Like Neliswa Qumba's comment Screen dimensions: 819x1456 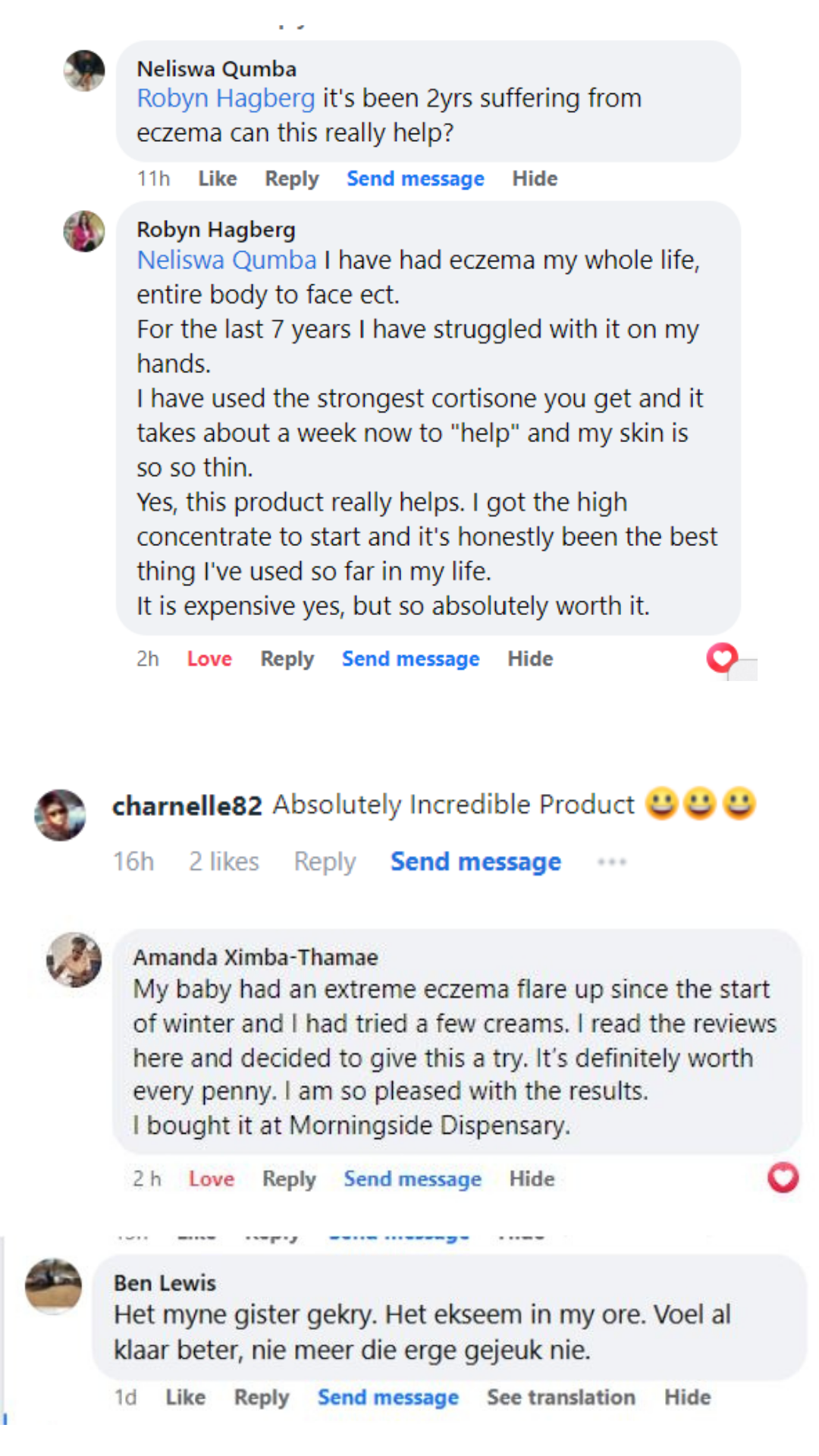point(218,179)
